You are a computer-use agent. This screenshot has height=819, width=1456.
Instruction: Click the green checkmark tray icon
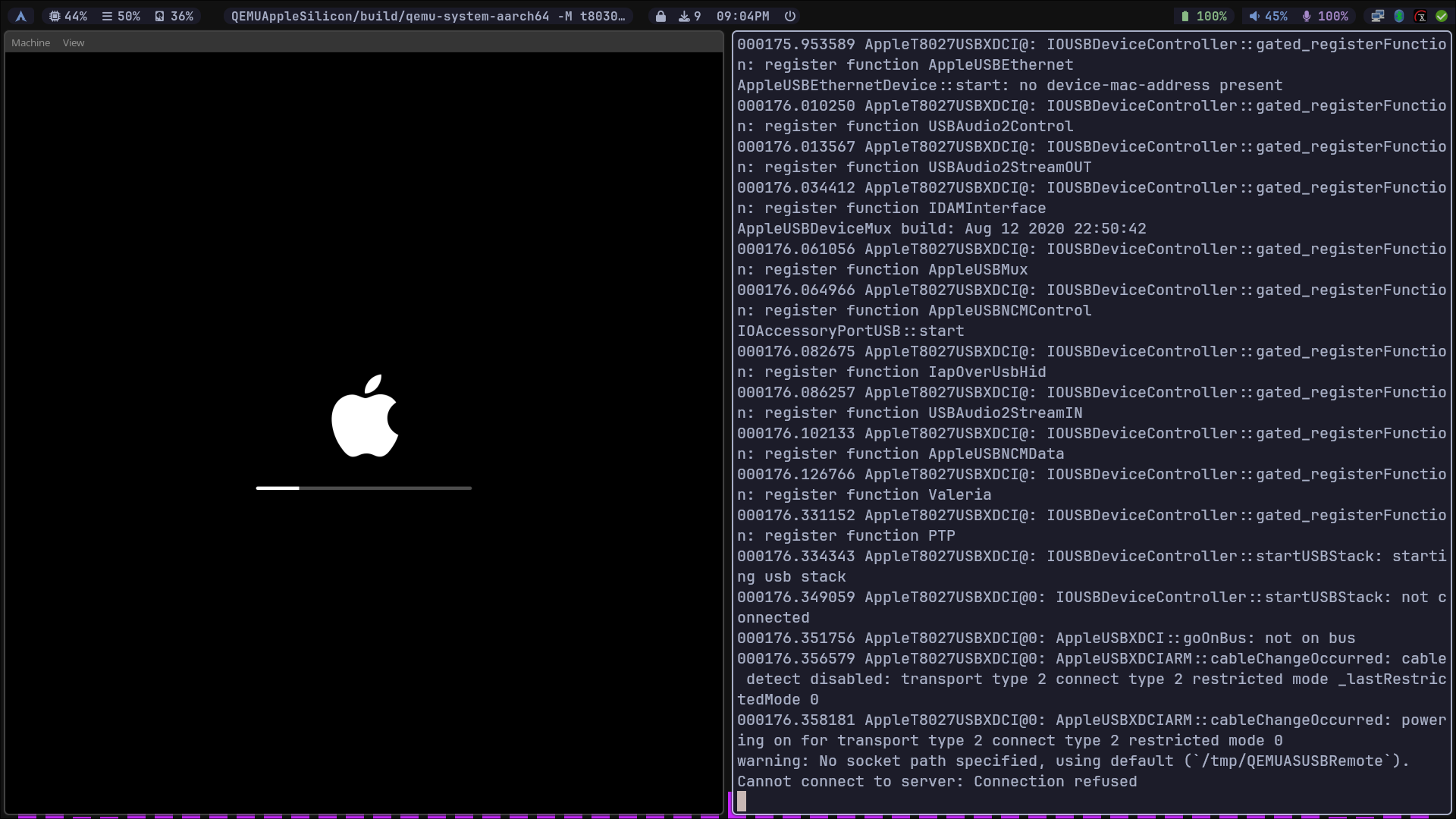tap(1442, 16)
